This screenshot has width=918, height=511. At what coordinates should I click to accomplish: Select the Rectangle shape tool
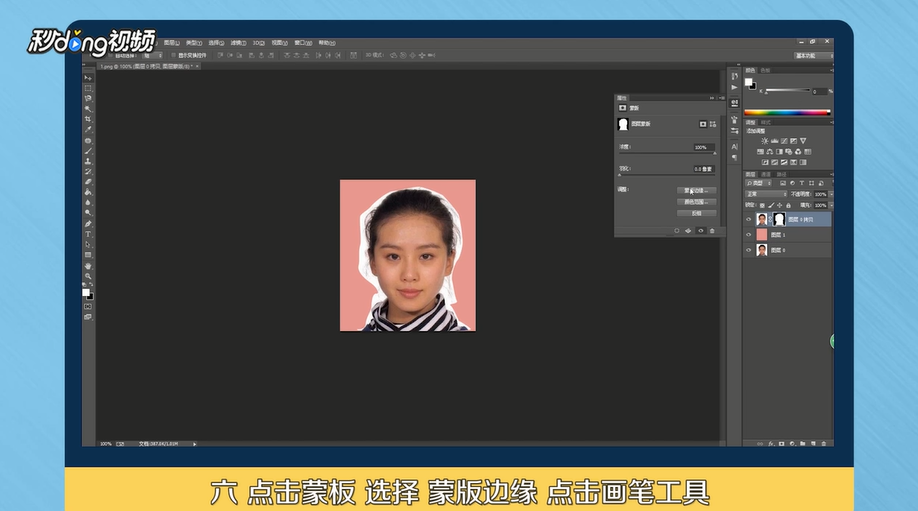88,255
